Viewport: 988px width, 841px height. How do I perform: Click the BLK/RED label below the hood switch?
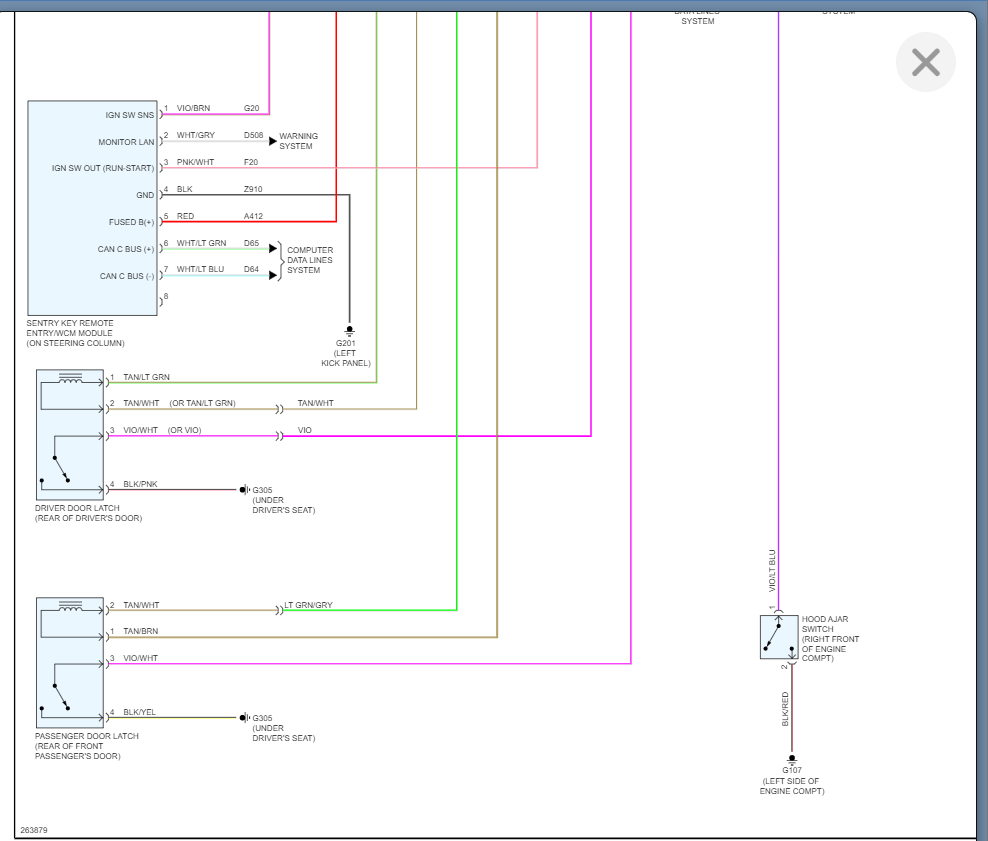coord(785,708)
